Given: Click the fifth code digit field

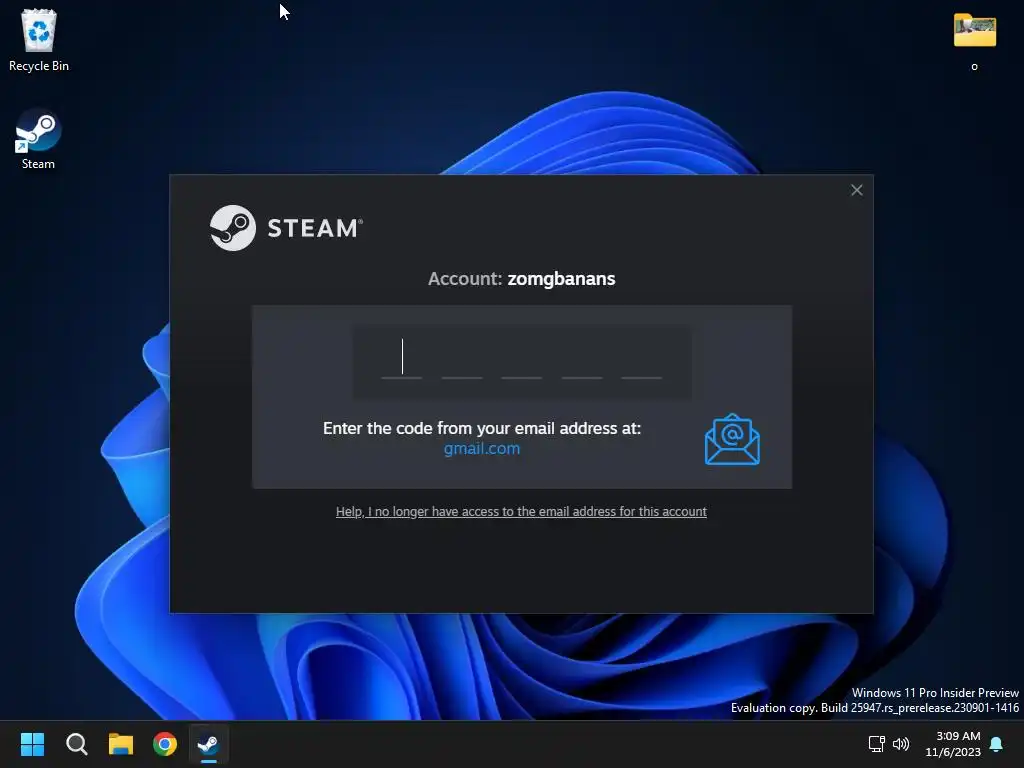Looking at the screenshot, I should 641,359.
